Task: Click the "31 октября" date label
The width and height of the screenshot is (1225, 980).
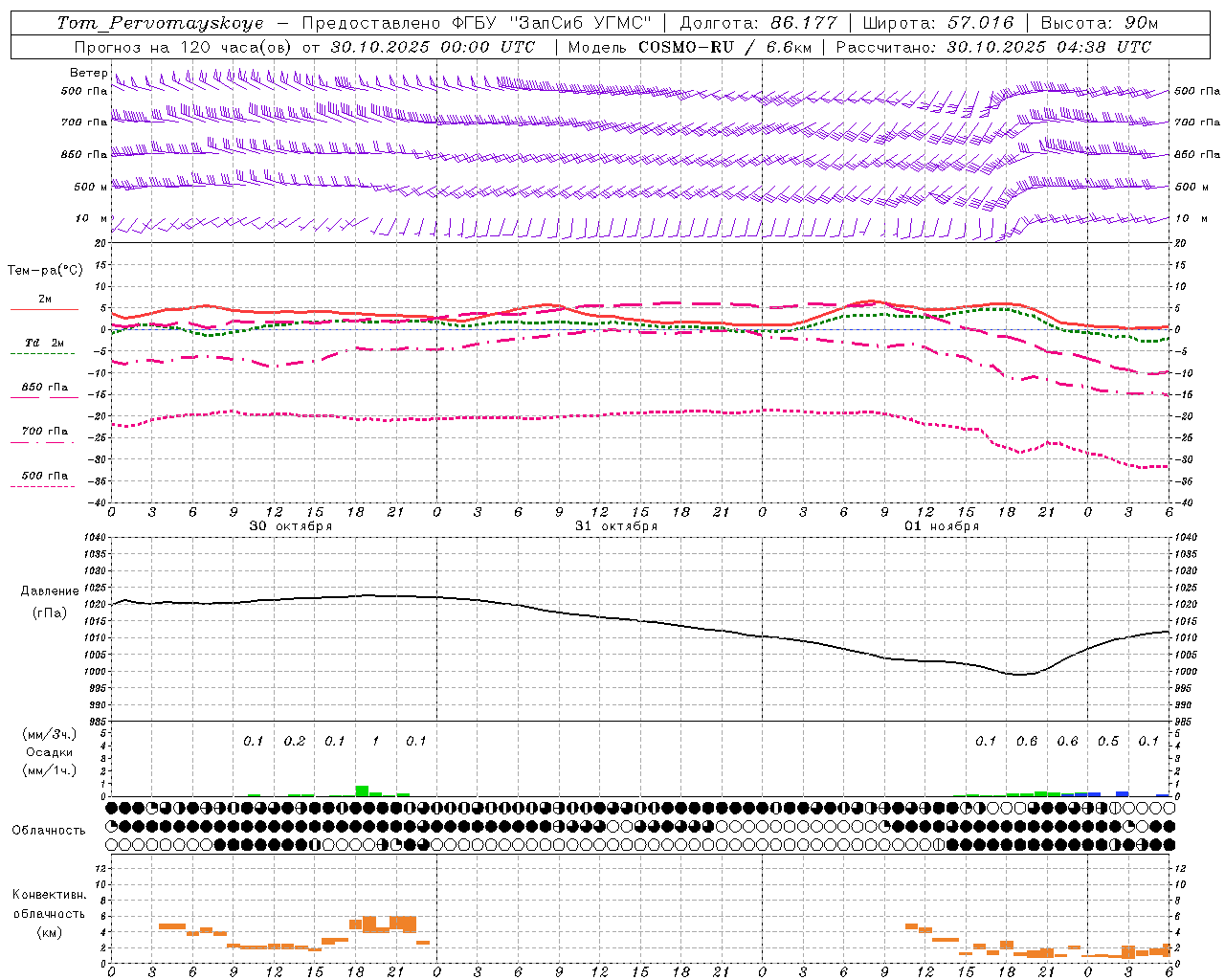Action: [616, 526]
